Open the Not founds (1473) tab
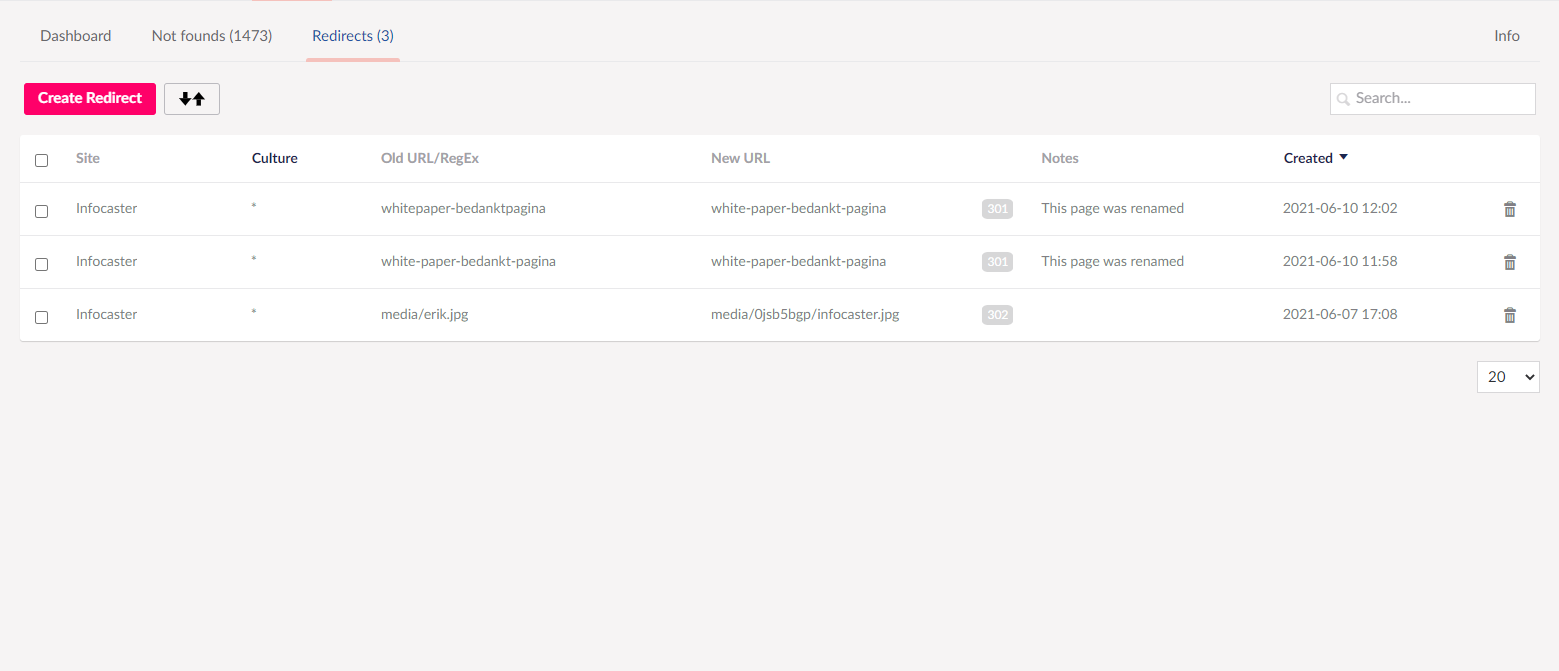Screen dimensions: 1559x671 click(x=212, y=36)
